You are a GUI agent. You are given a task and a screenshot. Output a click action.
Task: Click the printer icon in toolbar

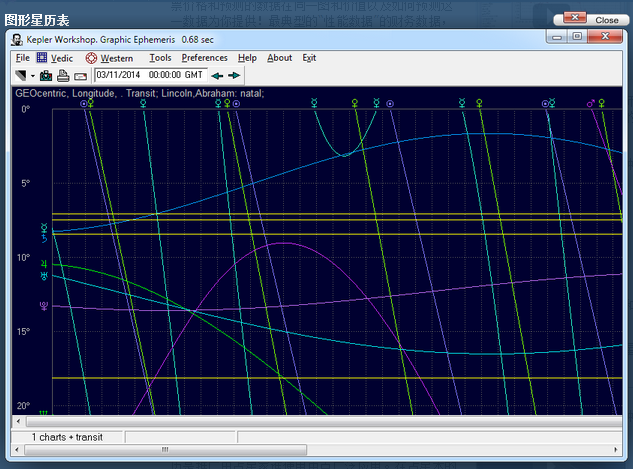63,75
